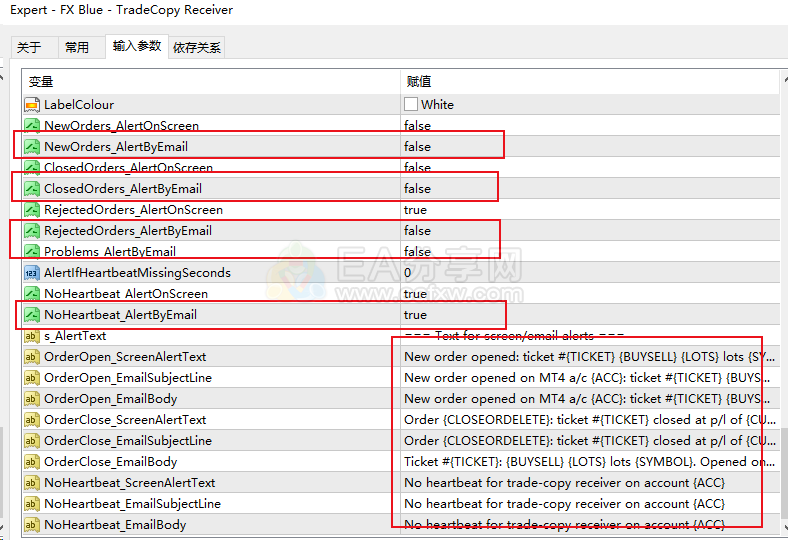Select the AlertIfHeartbeatMissingSeconds variable name
788x540 pixels.
click(137, 273)
